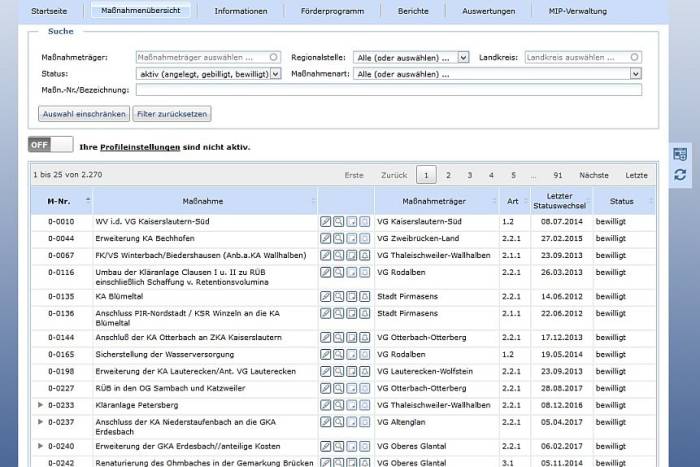Open the Regionalstelle dropdown
The height and width of the screenshot is (467, 700).
411,58
